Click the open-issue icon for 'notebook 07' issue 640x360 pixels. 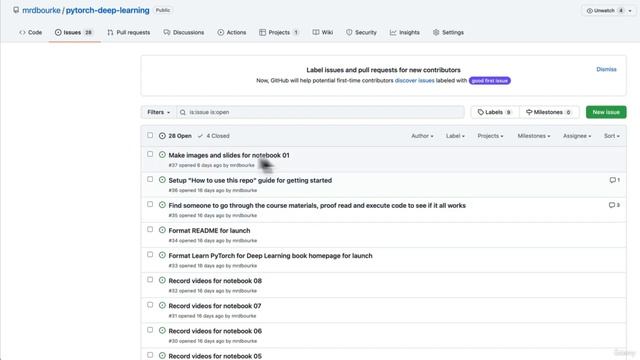(x=162, y=305)
